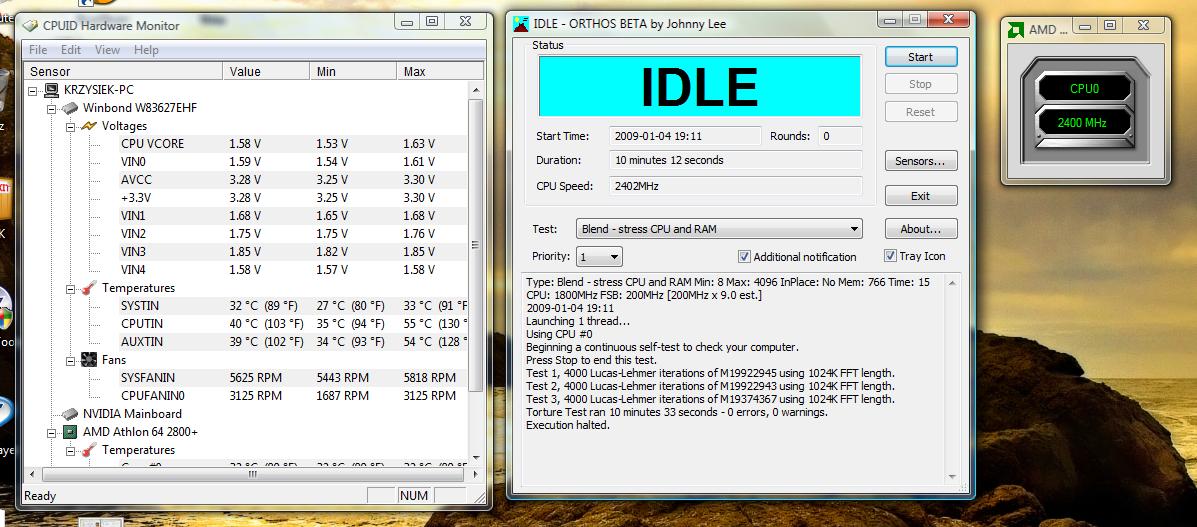Screen dimensions: 1197x527
Task: Collapse the Voltages group
Action: [x=69, y=126]
